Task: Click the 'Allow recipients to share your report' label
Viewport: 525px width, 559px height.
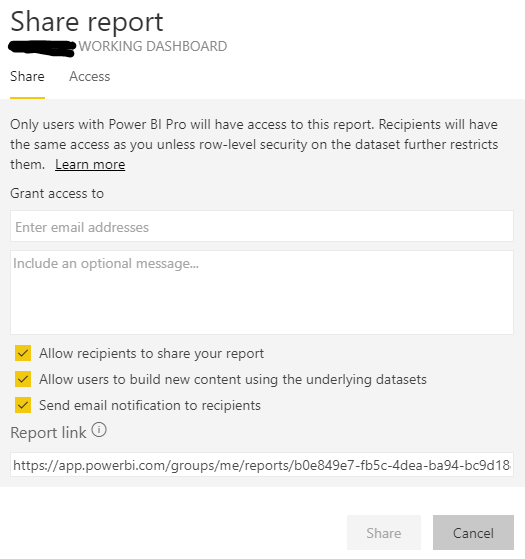Action: (151, 353)
